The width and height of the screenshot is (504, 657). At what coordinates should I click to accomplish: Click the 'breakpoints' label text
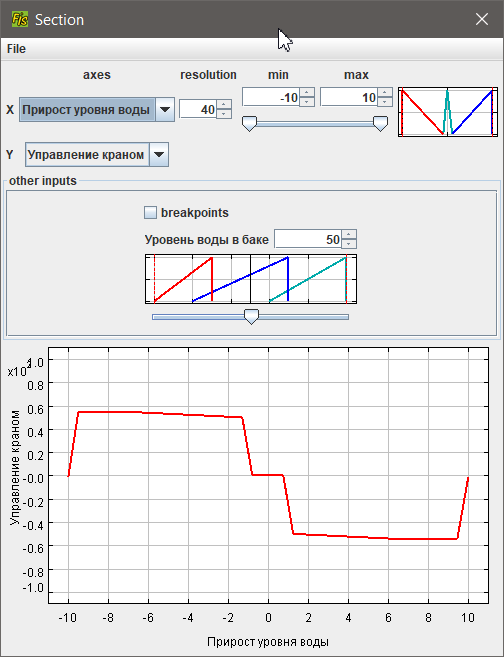click(195, 213)
